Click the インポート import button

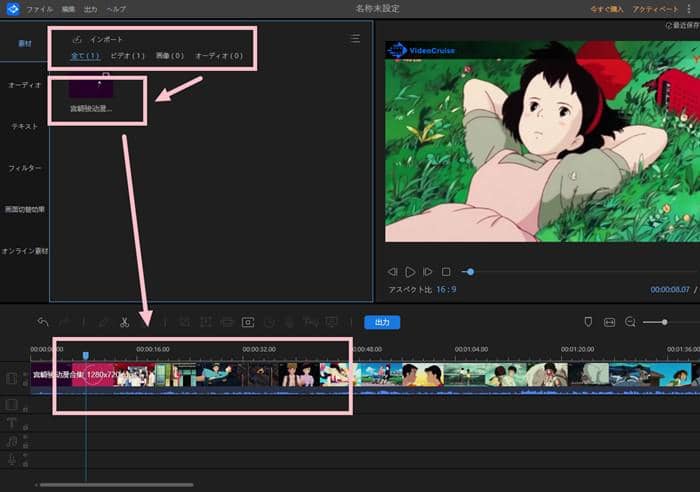[106, 39]
